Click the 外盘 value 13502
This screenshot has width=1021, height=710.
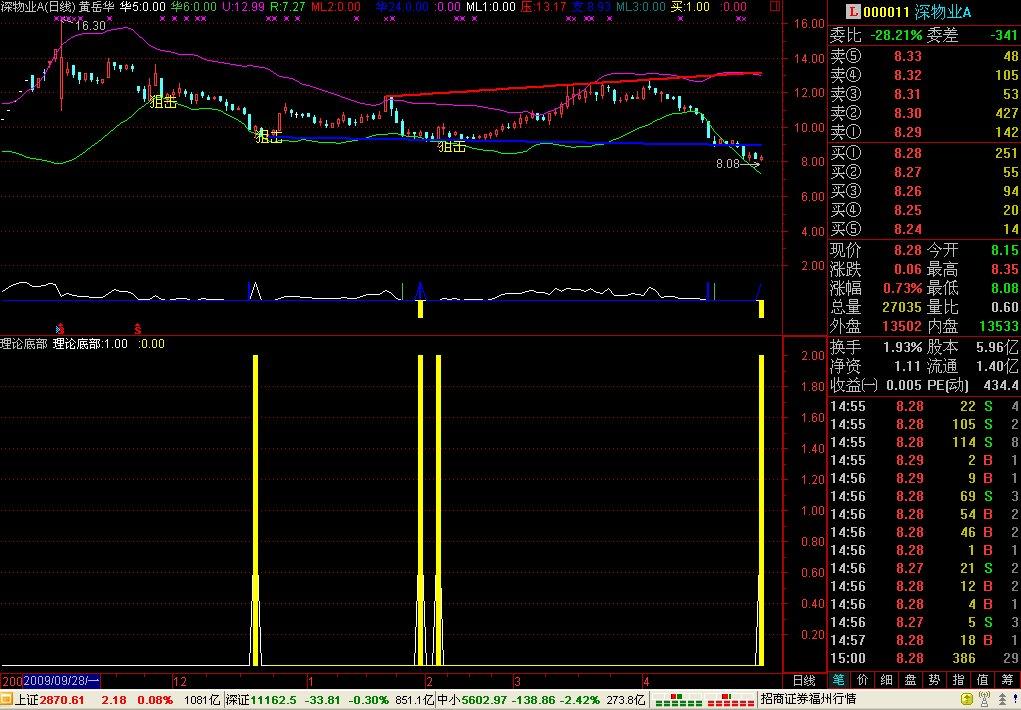(x=902, y=326)
